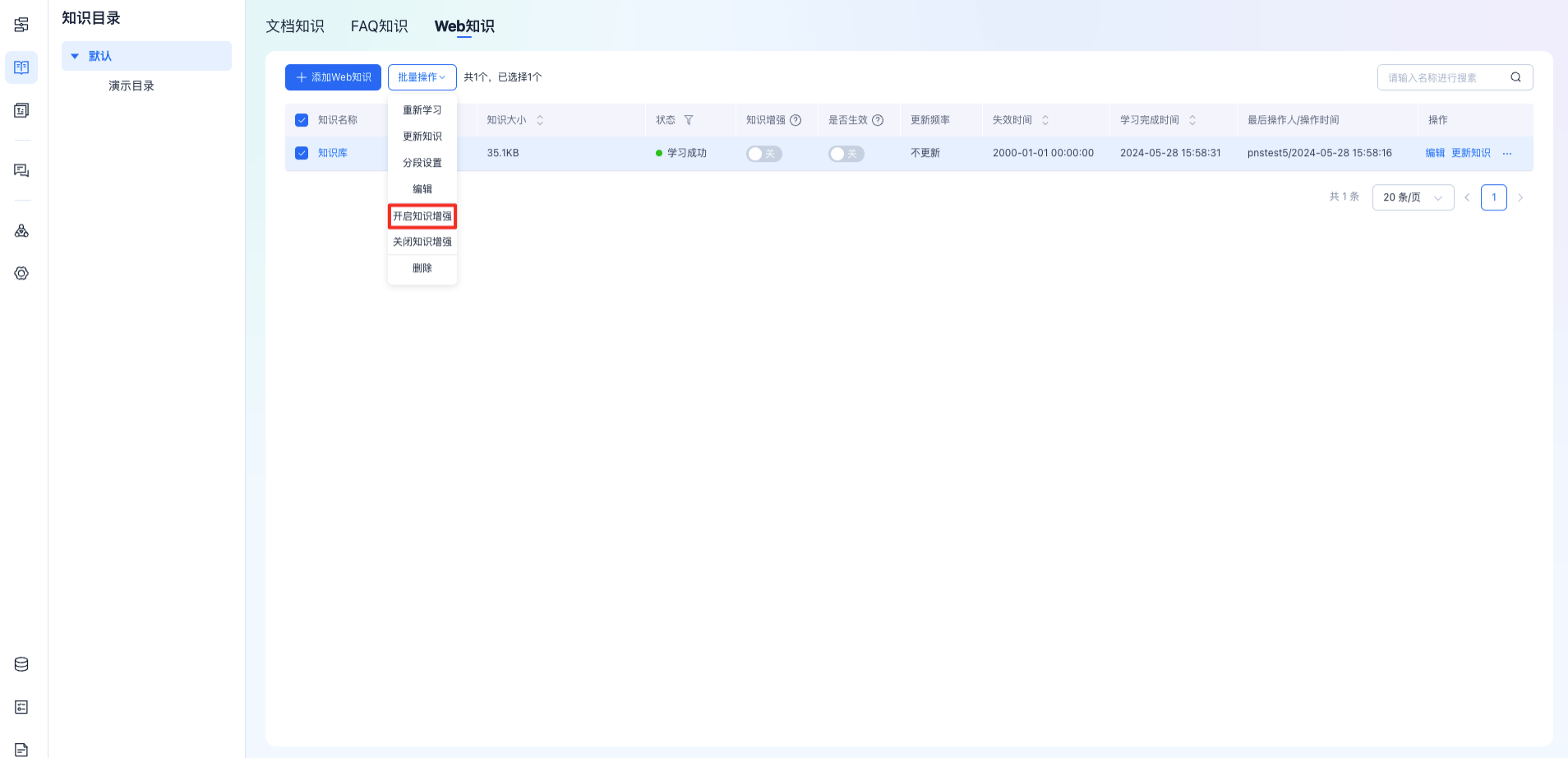
Task: Open the knowledge base book icon in sidebar
Action: click(21, 67)
